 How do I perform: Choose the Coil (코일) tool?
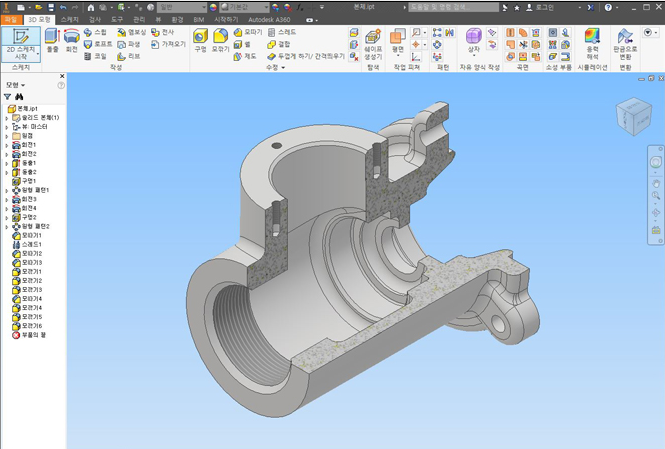[x=95, y=56]
